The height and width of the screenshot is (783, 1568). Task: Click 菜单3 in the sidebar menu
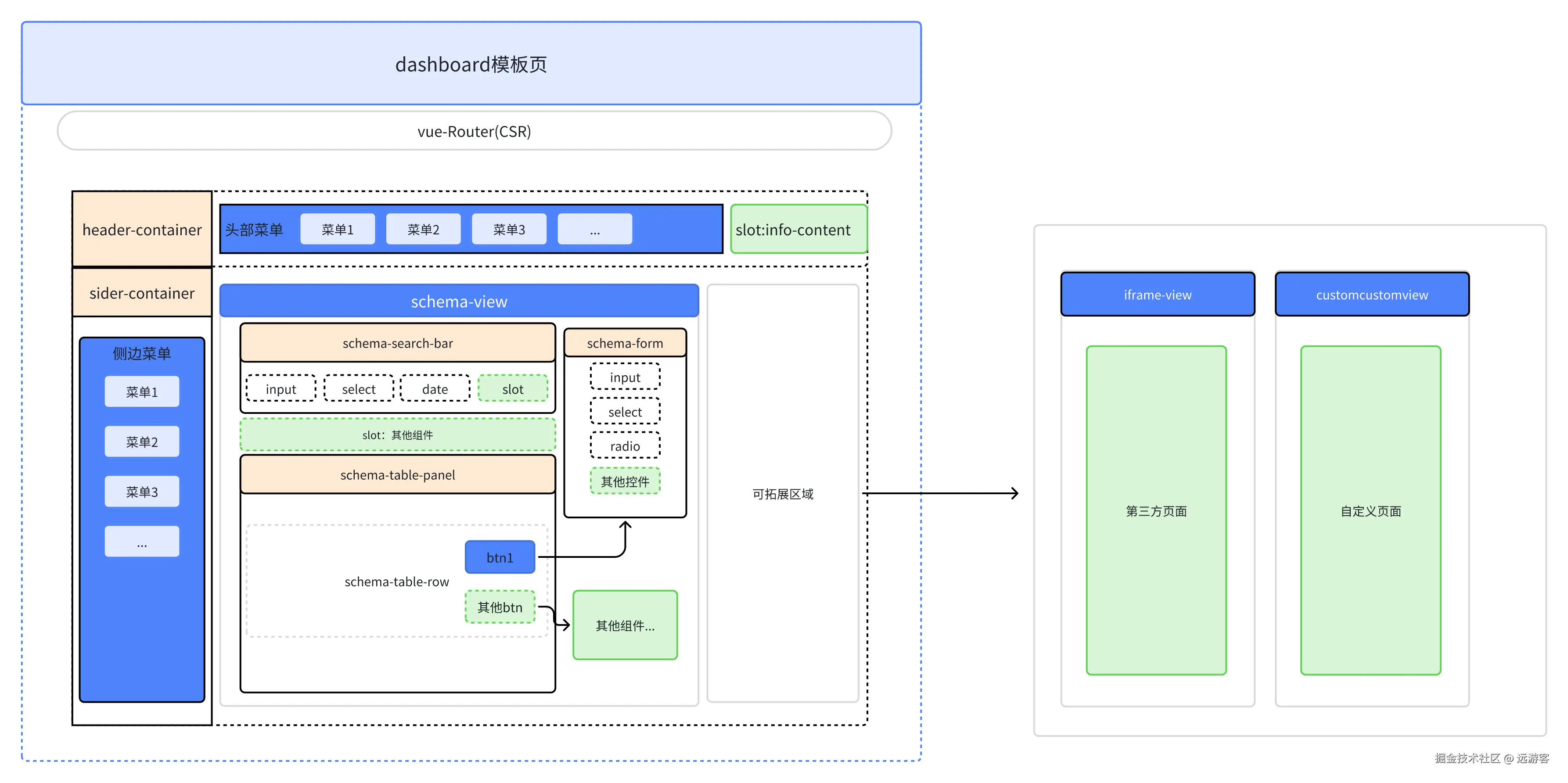coord(142,492)
